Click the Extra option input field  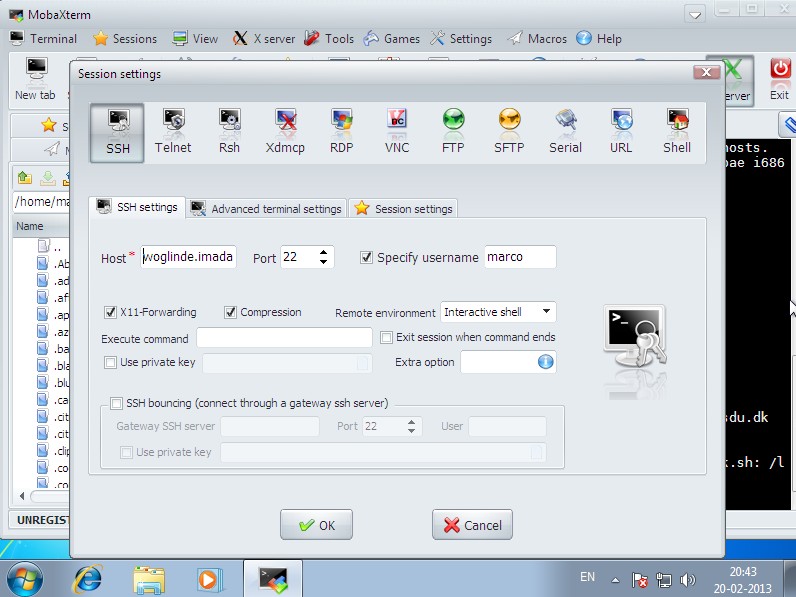click(498, 362)
